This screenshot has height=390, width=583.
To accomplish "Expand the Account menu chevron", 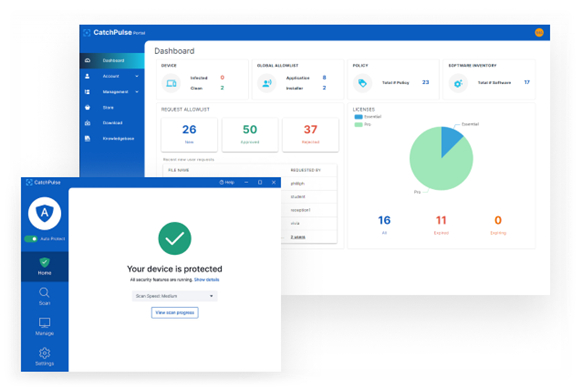I will [137, 76].
